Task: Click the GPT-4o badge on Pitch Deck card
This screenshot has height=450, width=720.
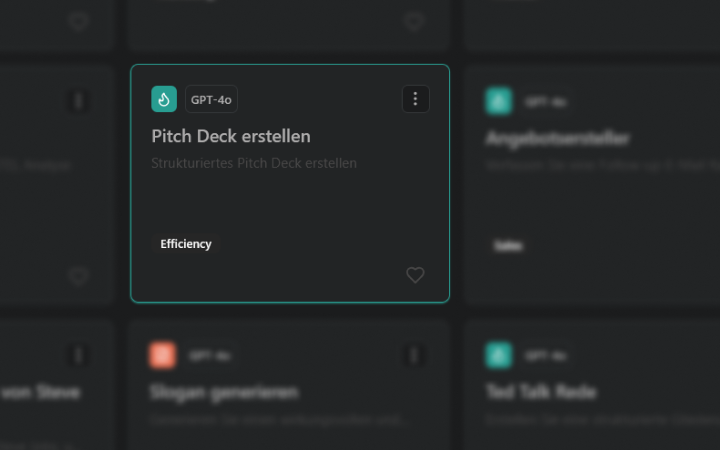Action: [x=211, y=99]
